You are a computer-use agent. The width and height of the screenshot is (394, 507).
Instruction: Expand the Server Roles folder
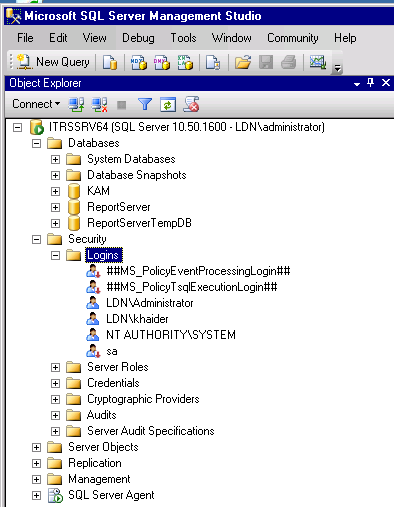pyautogui.click(x=55, y=367)
